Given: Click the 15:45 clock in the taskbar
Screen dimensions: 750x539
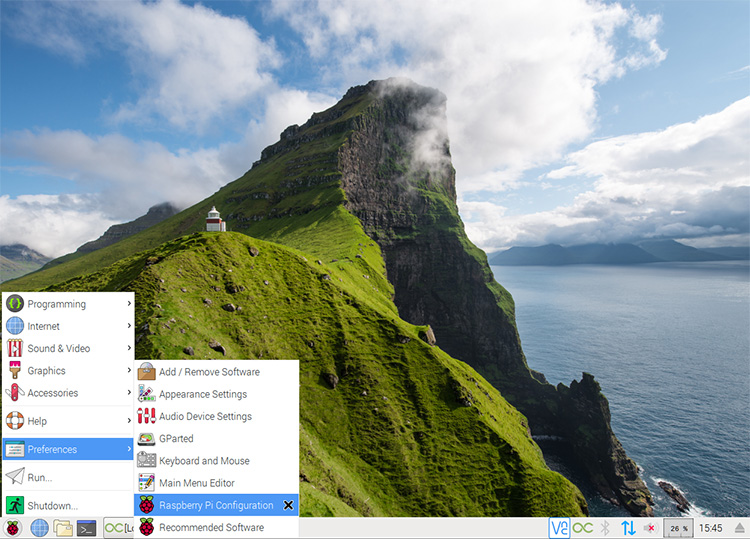Looking at the screenshot, I should 711,528.
